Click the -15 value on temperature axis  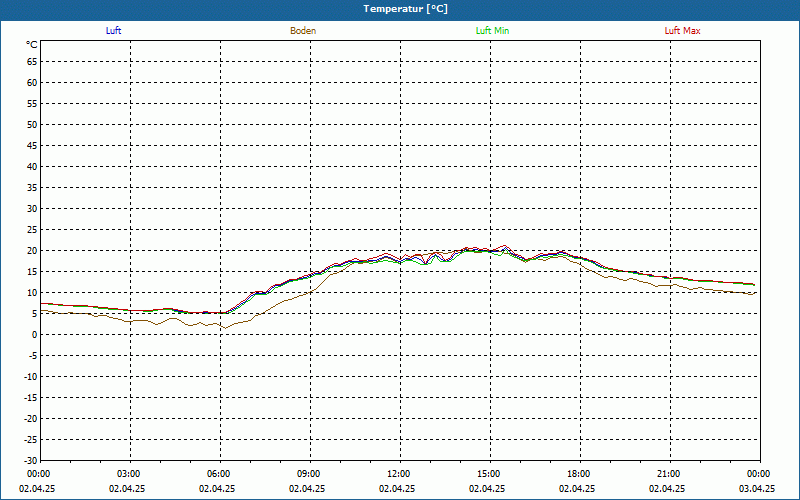(31, 397)
